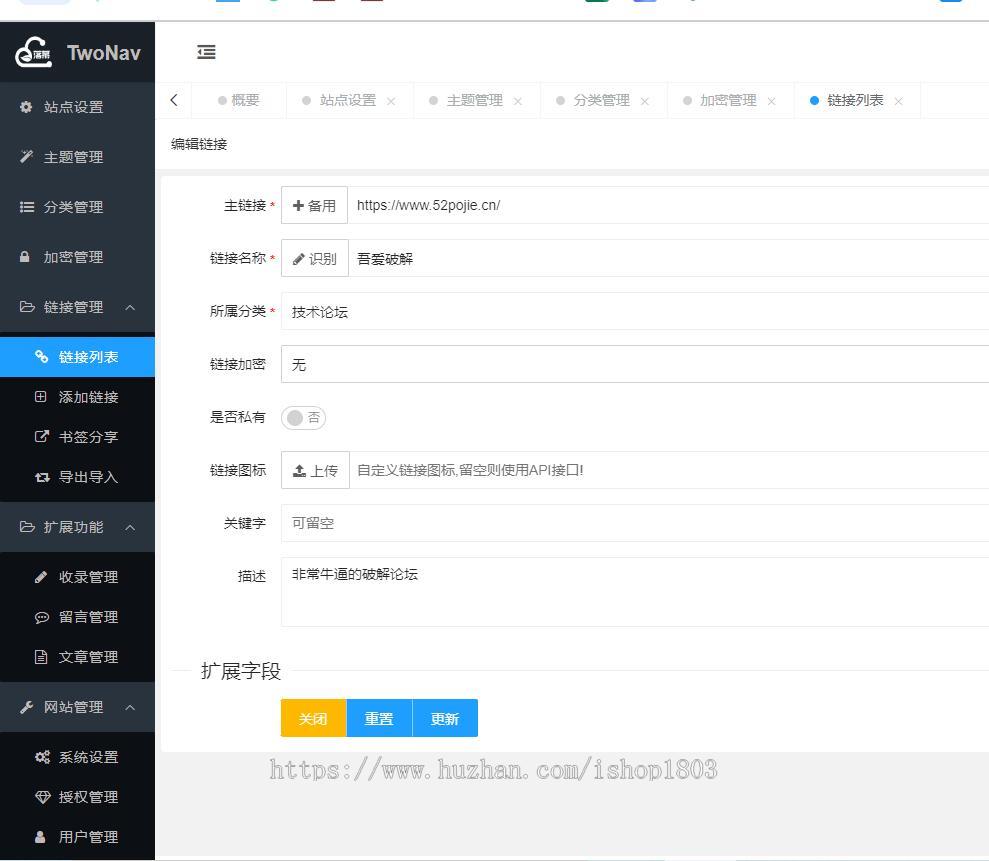
Task: Open 分类管理 in the sidebar
Action: 77,207
